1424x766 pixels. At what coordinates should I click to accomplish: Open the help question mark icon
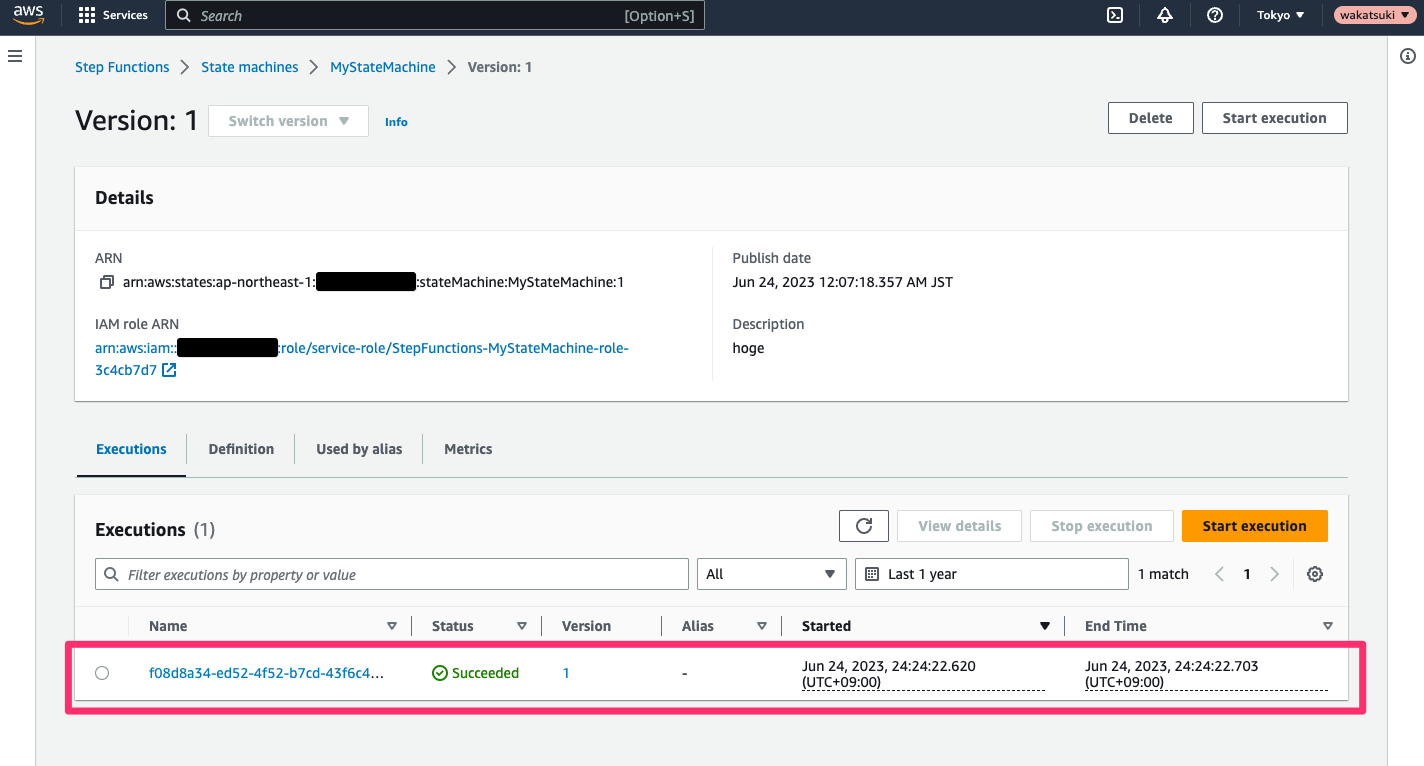tap(1215, 15)
